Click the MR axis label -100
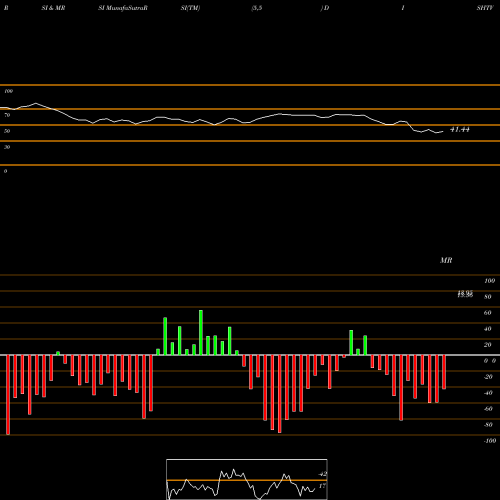The width and height of the screenshot is (500, 500). tap(490, 441)
